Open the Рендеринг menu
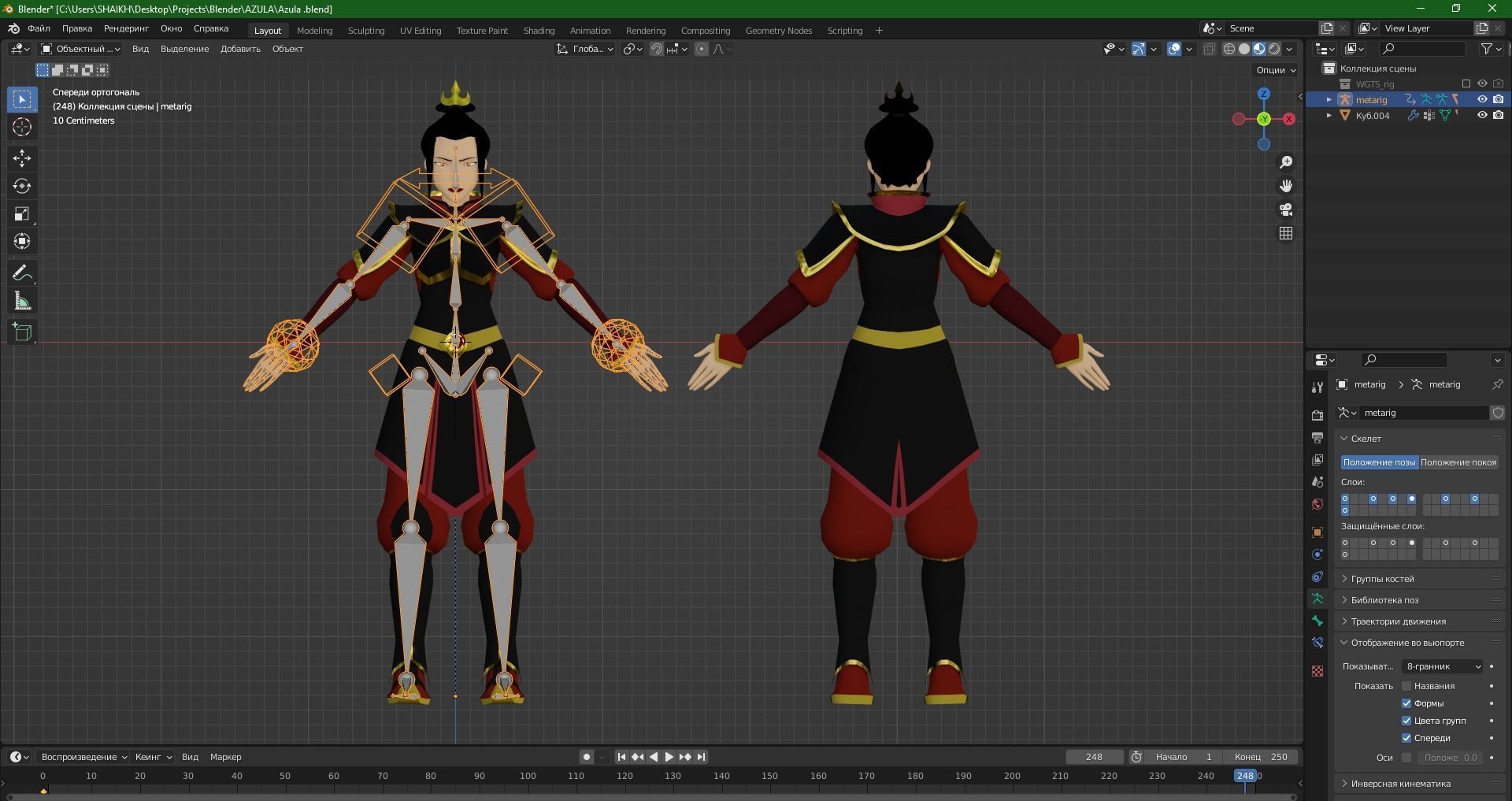This screenshot has height=801, width=1512. click(126, 28)
